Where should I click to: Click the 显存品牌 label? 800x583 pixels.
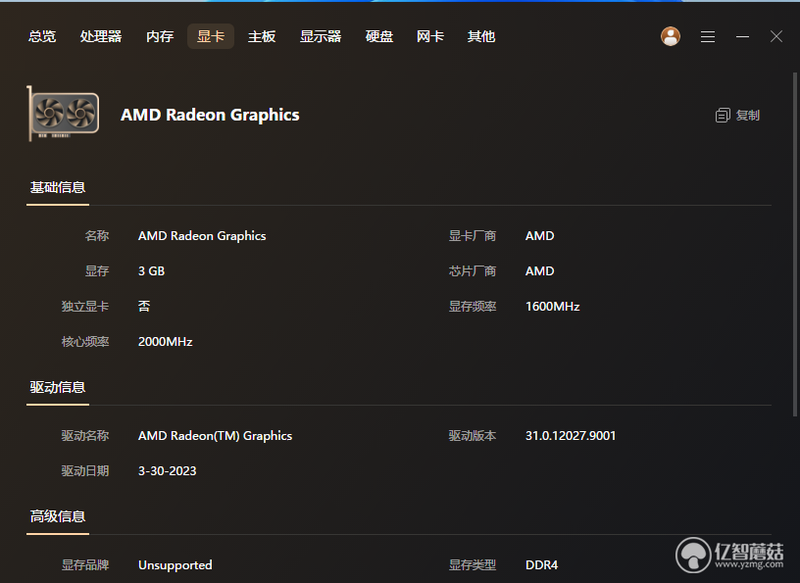click(x=85, y=565)
